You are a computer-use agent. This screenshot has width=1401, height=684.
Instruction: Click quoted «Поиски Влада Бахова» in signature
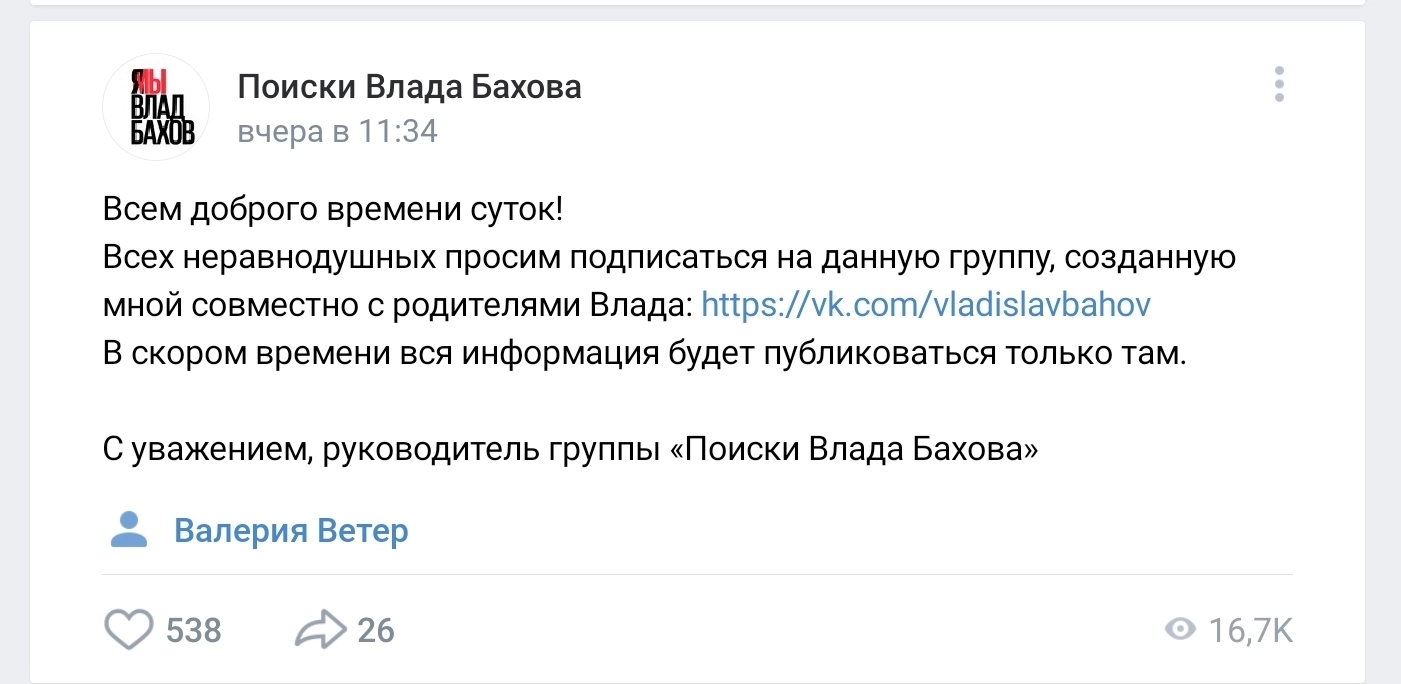pyautogui.click(x=853, y=450)
